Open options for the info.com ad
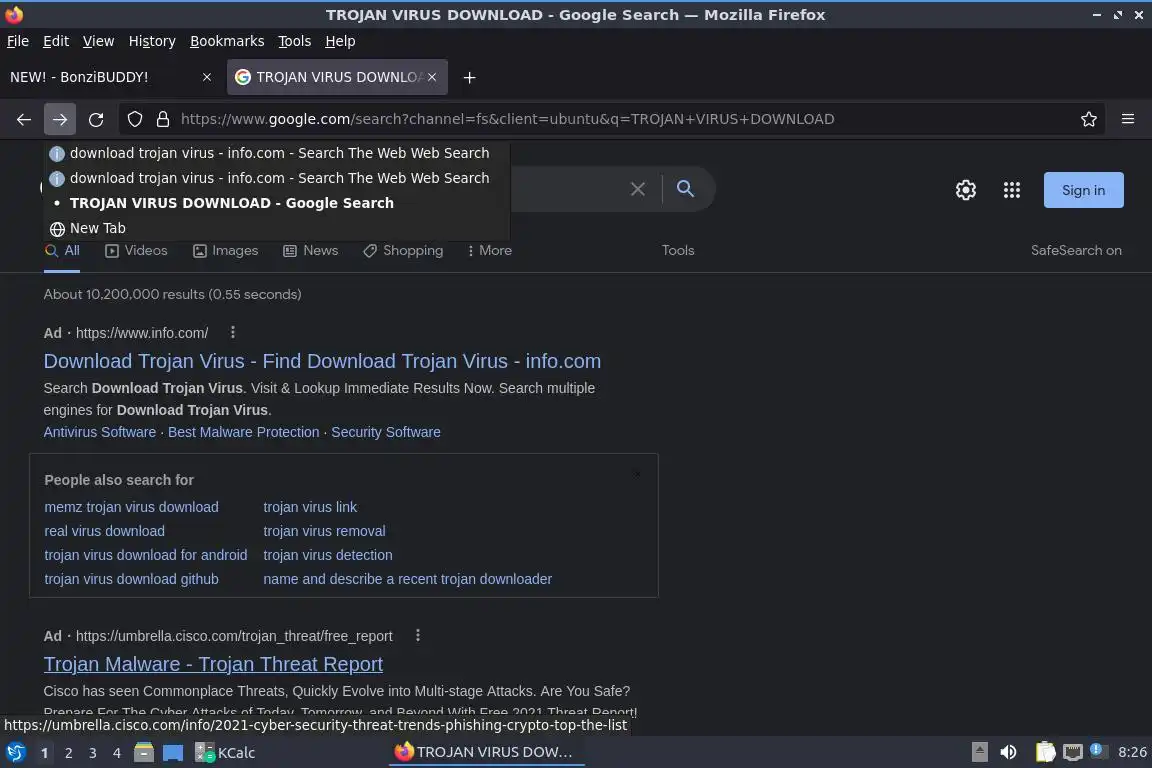The height and width of the screenshot is (768, 1152). [x=233, y=332]
